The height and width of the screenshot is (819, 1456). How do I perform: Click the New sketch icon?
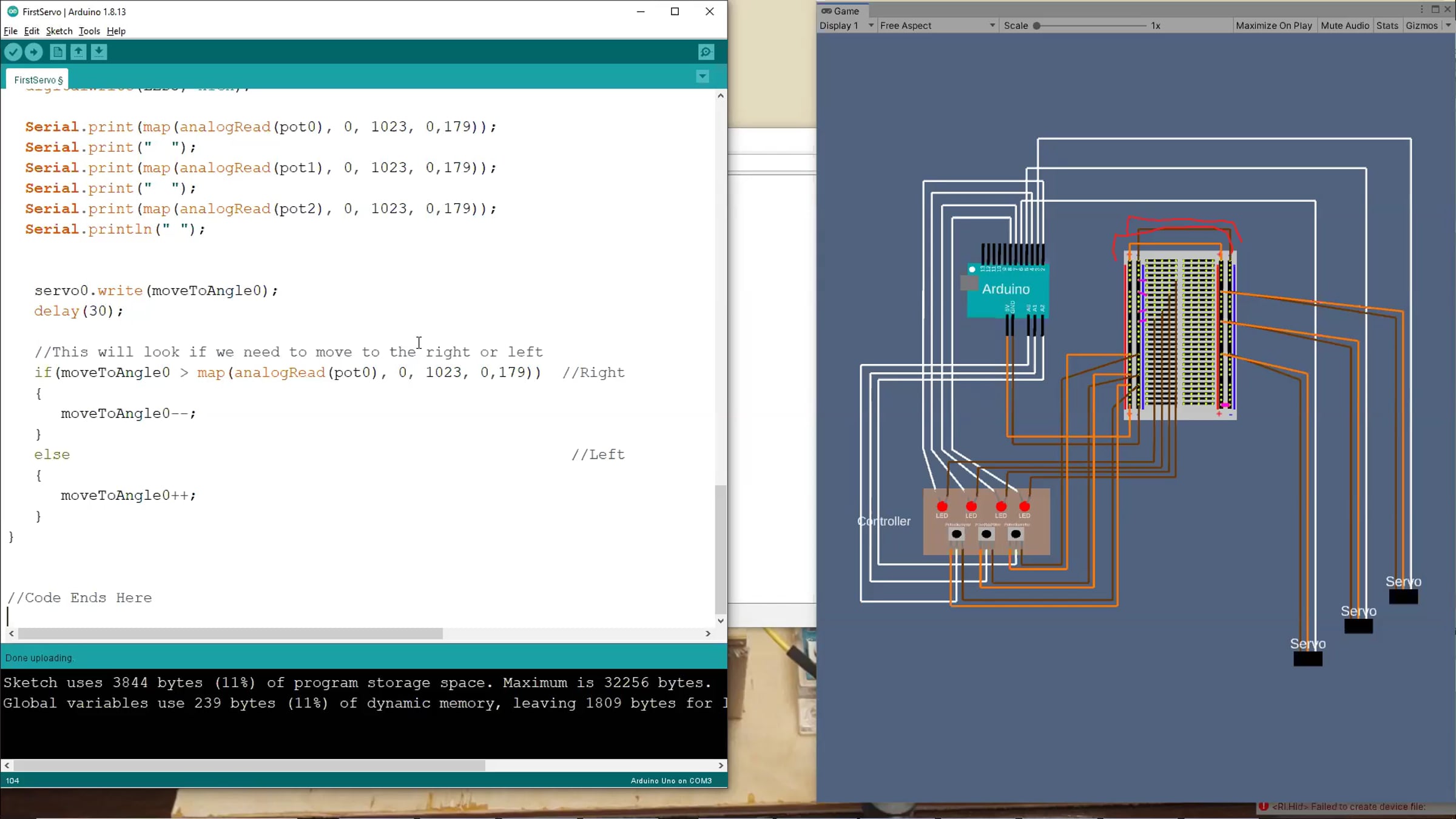pyautogui.click(x=58, y=52)
